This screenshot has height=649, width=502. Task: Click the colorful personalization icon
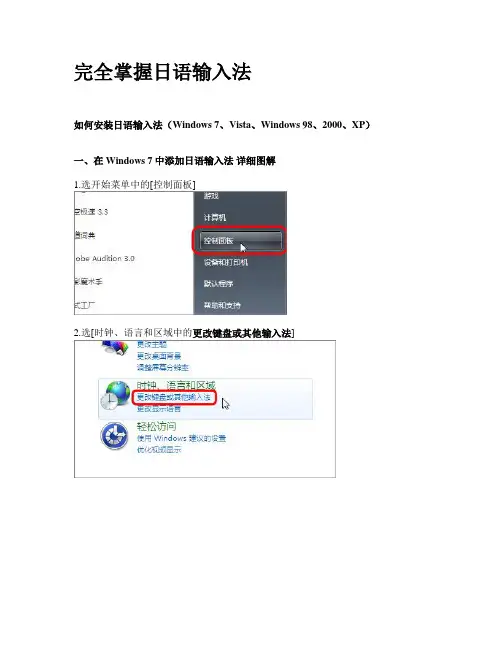coord(115,348)
